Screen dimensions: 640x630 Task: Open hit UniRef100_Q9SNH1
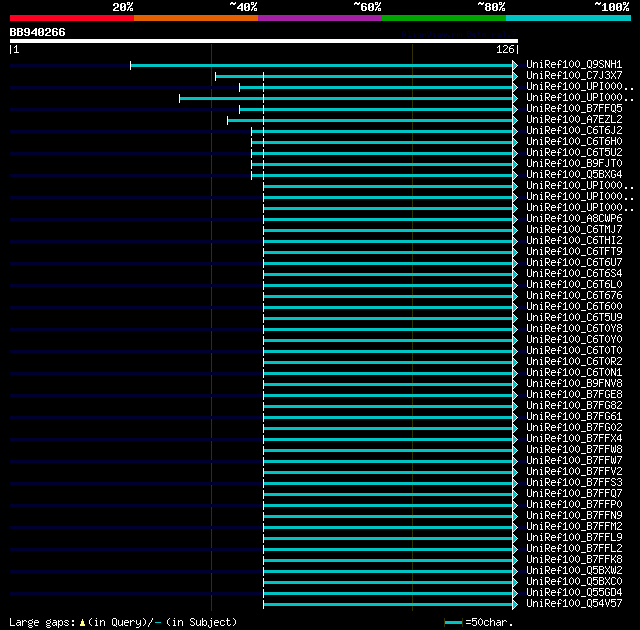574,64
